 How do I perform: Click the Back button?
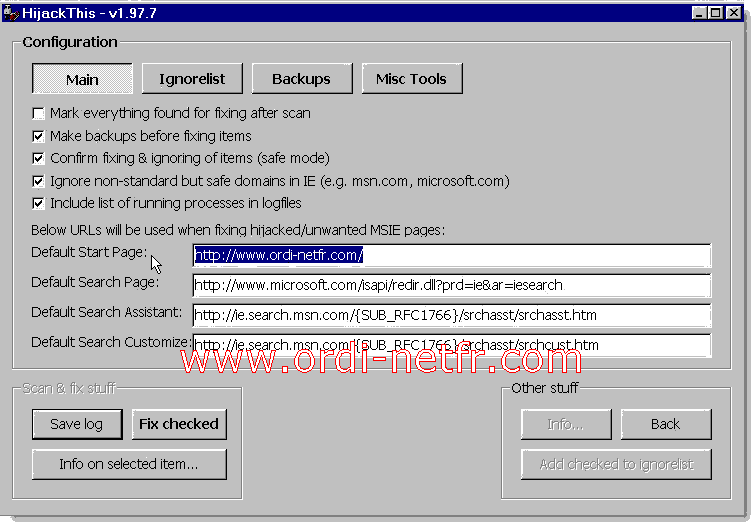pos(666,424)
